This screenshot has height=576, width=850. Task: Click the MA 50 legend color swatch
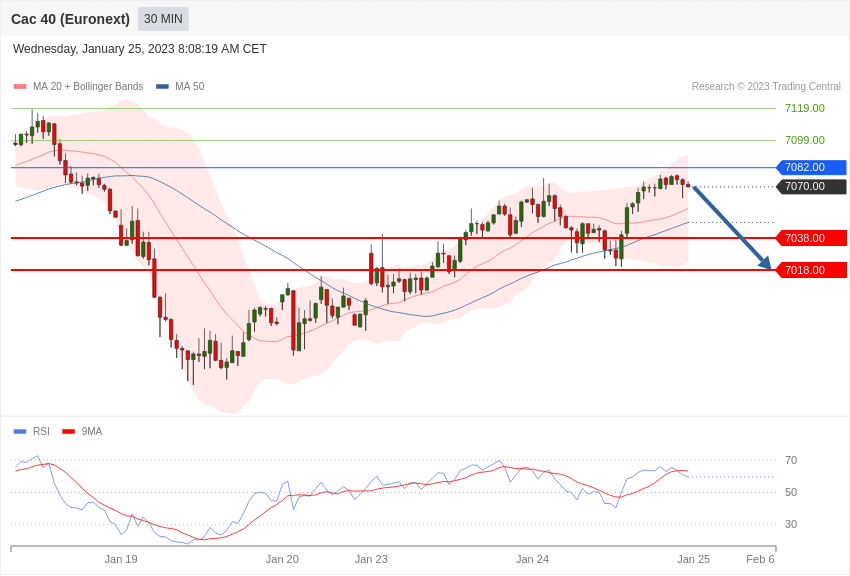(x=162, y=86)
